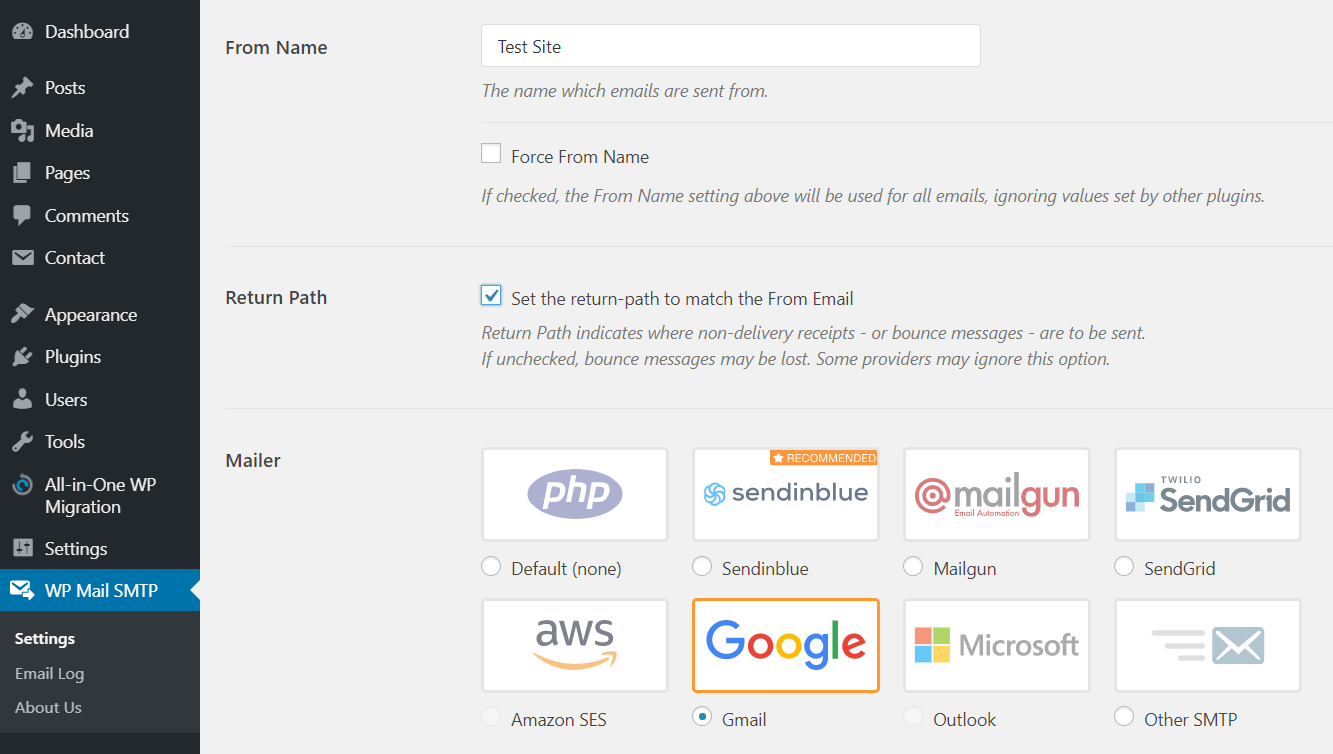Open the Email Log submenu item
The image size is (1333, 754).
click(49, 673)
